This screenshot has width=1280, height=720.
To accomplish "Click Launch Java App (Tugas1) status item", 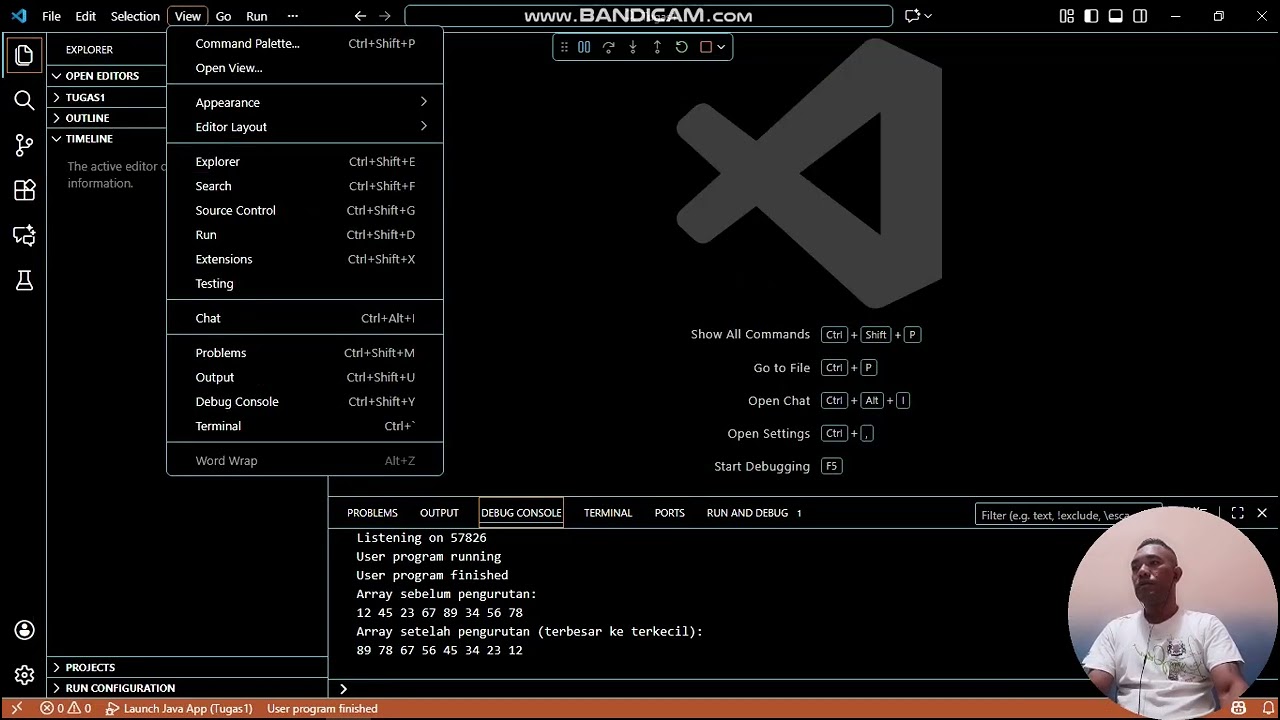I will (x=179, y=708).
